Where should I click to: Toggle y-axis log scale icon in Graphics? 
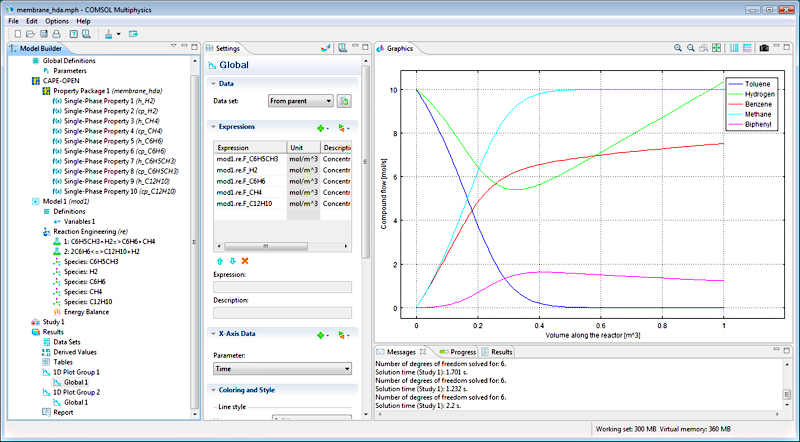point(747,48)
